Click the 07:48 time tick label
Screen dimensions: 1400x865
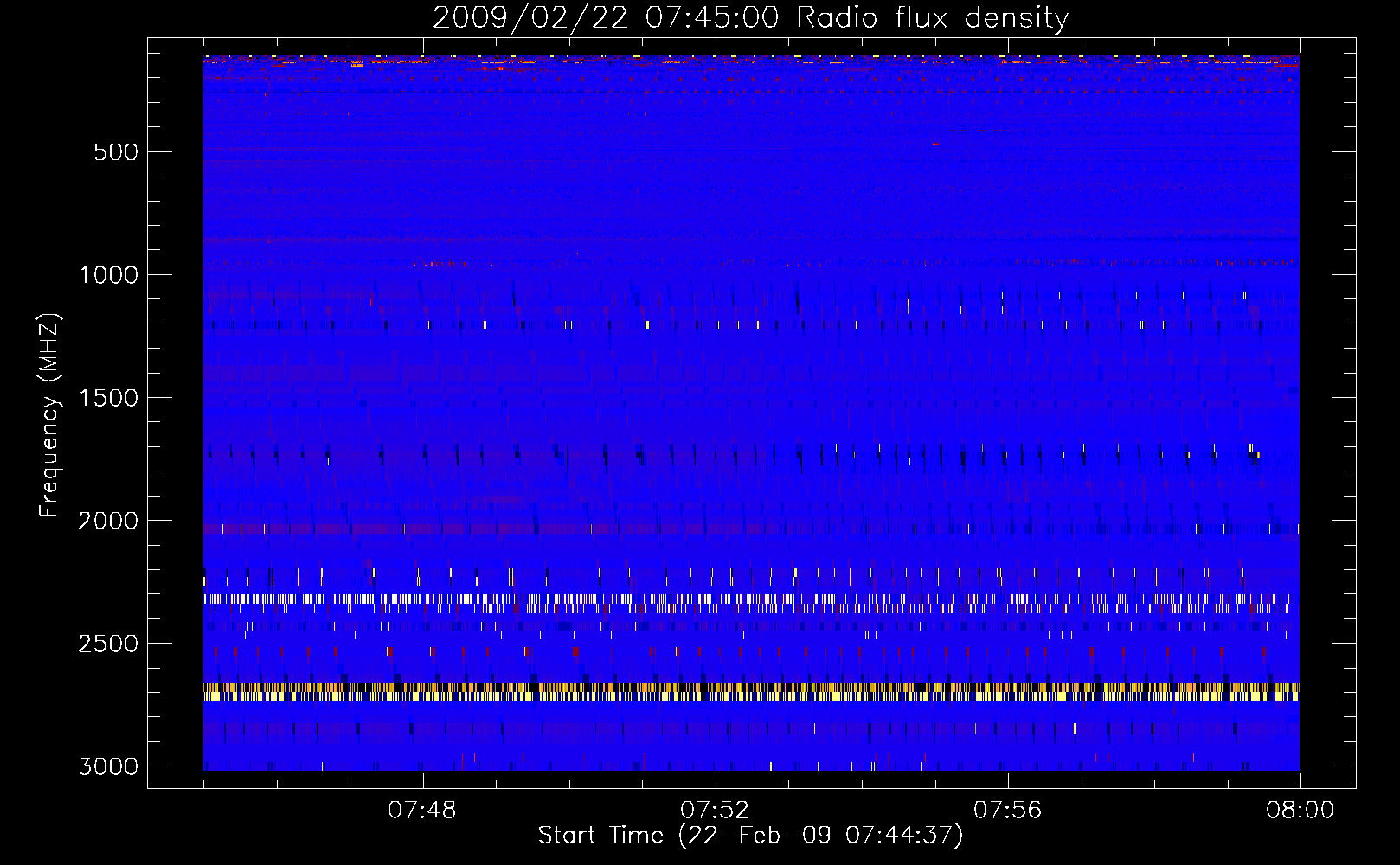pos(422,811)
